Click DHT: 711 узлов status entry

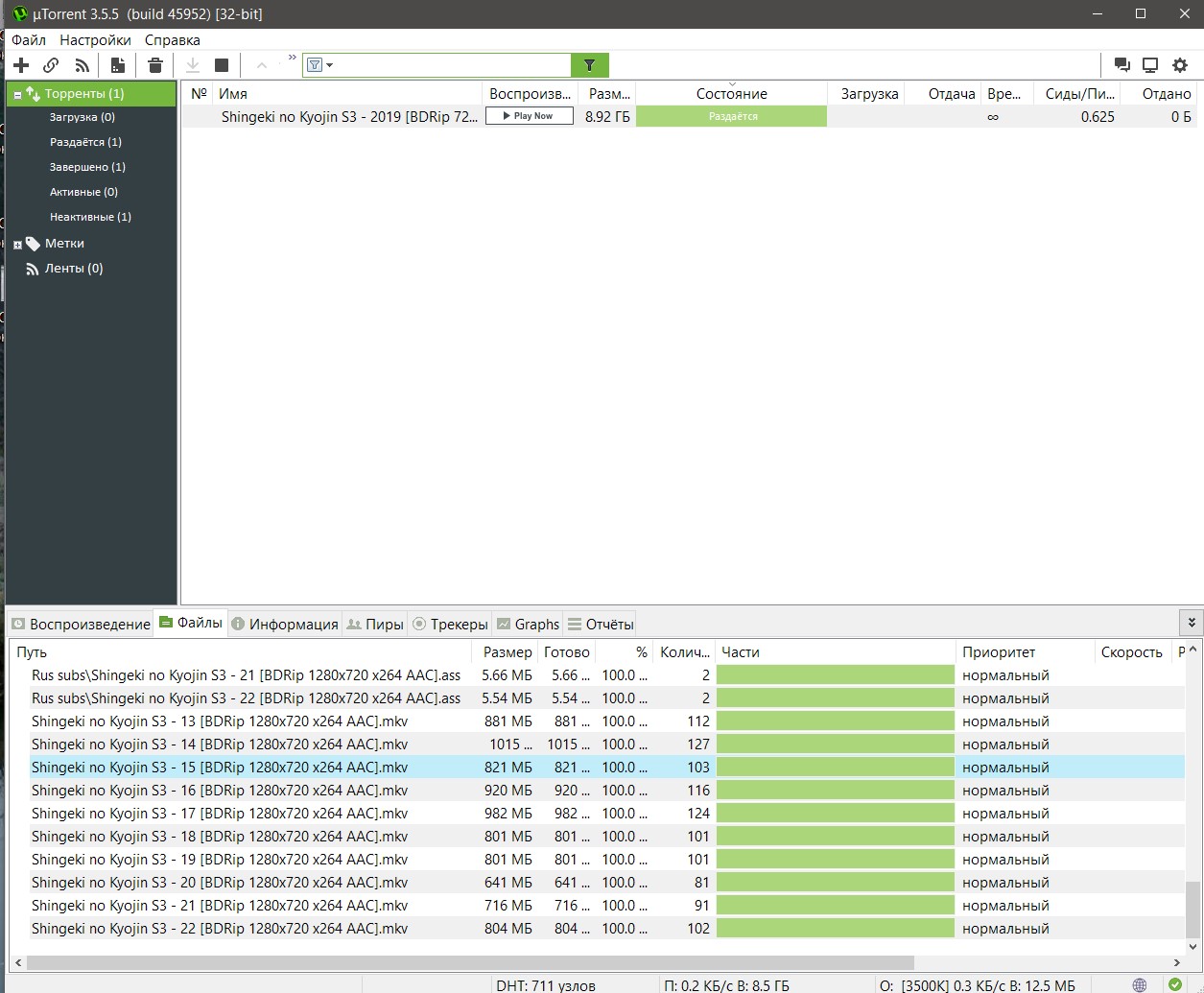(x=546, y=985)
